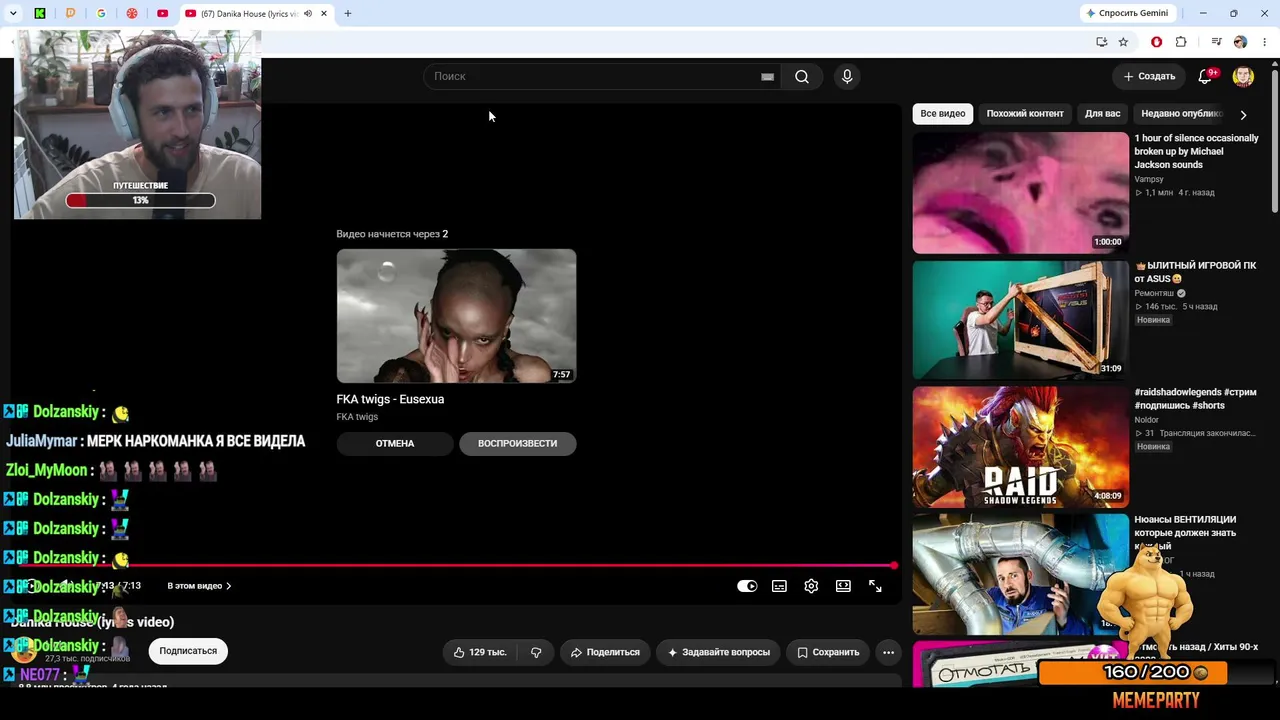The height and width of the screenshot is (720, 1280).
Task: Open the media controls icon
Action: [1216, 42]
